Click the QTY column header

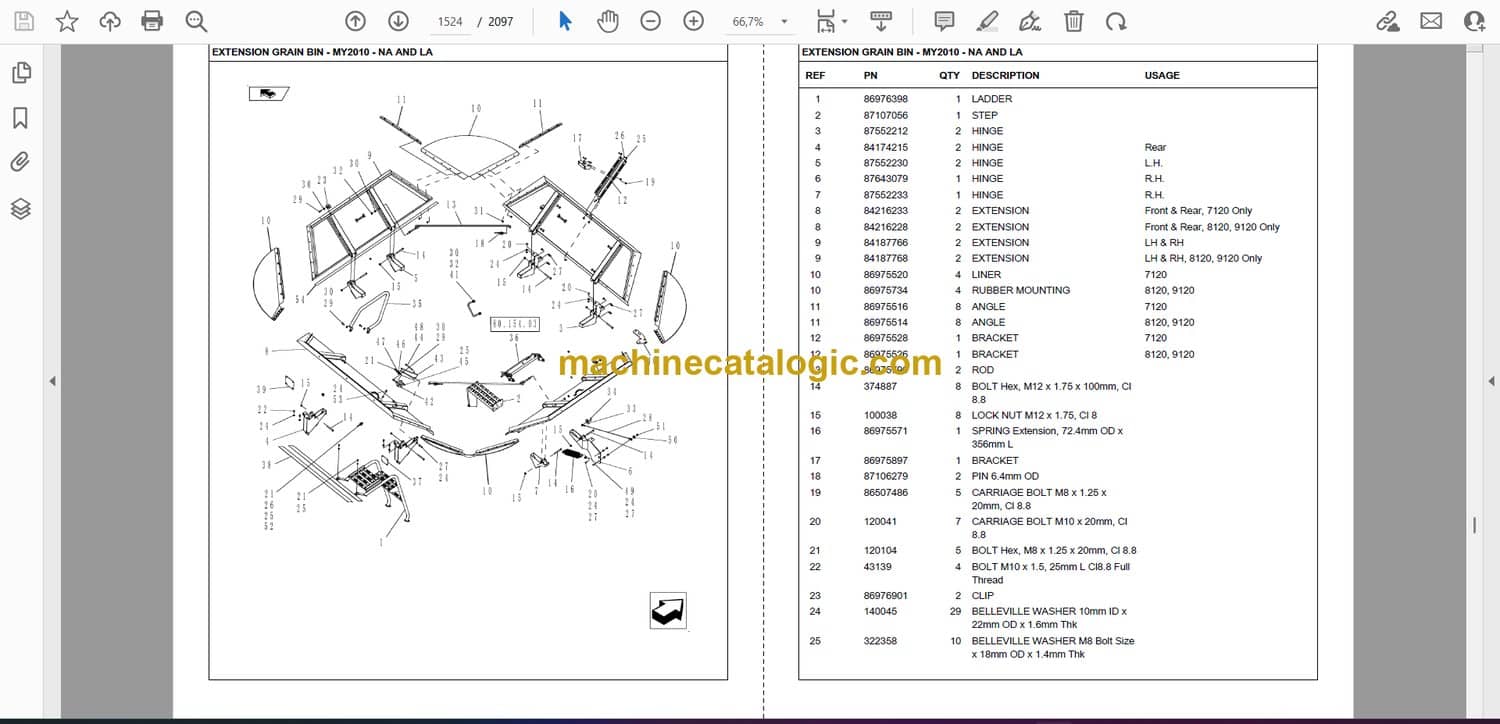(x=949, y=76)
